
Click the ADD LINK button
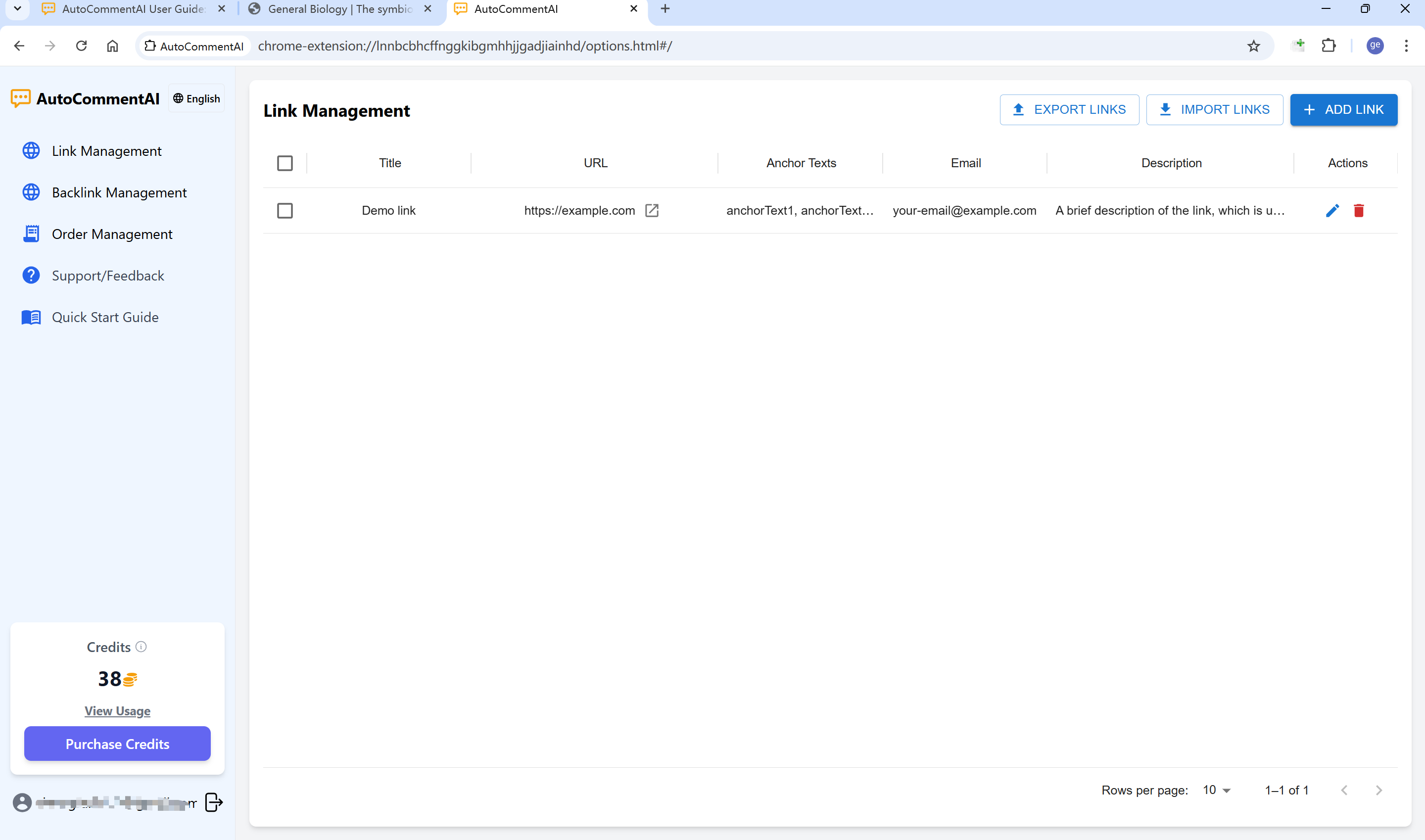[x=1343, y=110]
